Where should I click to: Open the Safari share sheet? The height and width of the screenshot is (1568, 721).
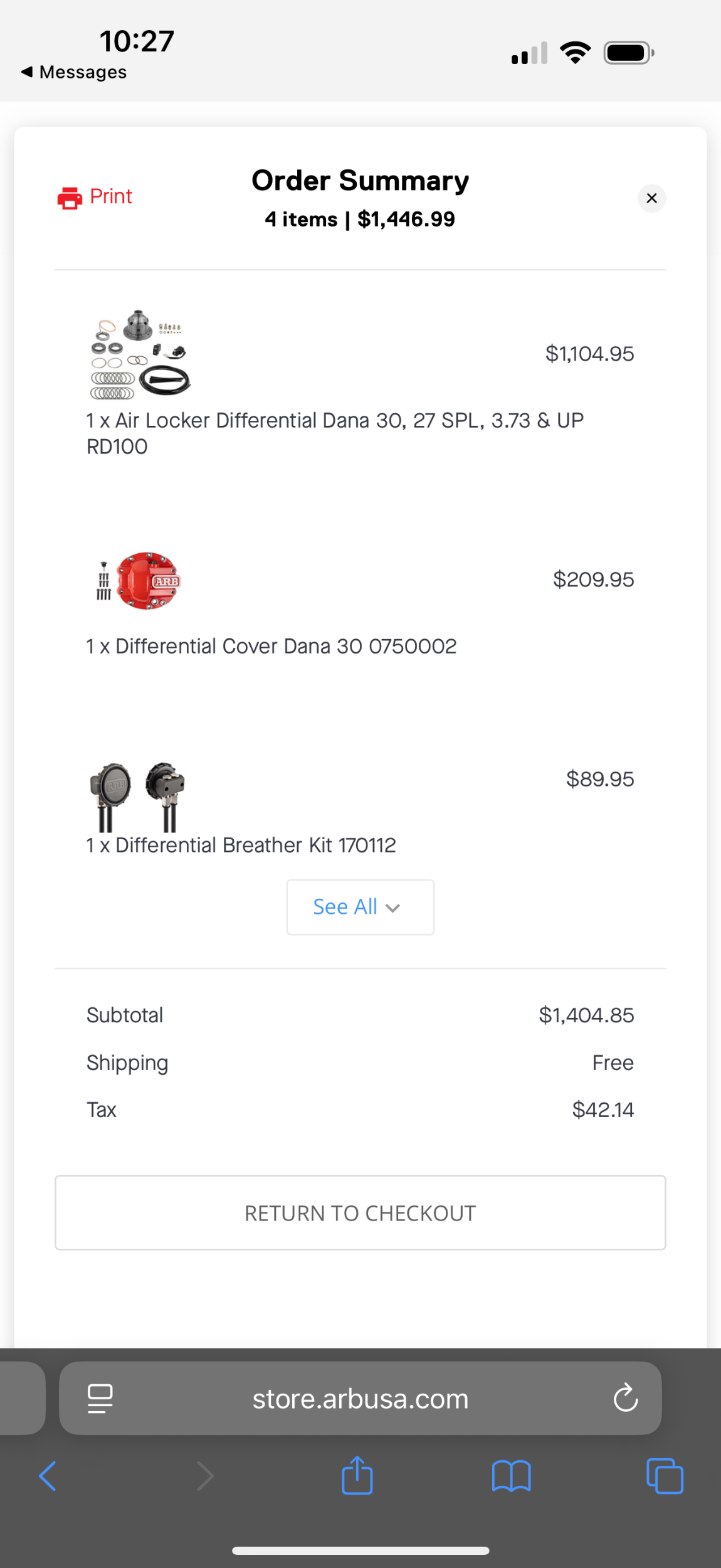(x=357, y=1475)
